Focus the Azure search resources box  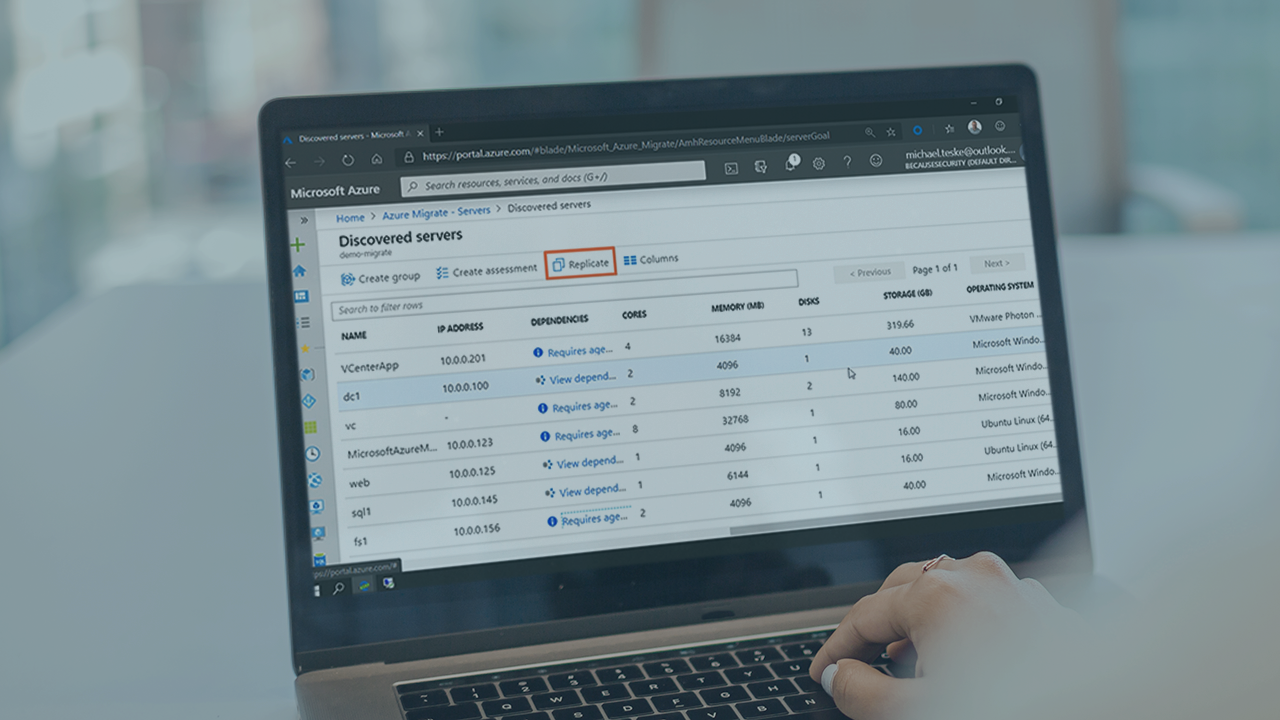click(553, 179)
